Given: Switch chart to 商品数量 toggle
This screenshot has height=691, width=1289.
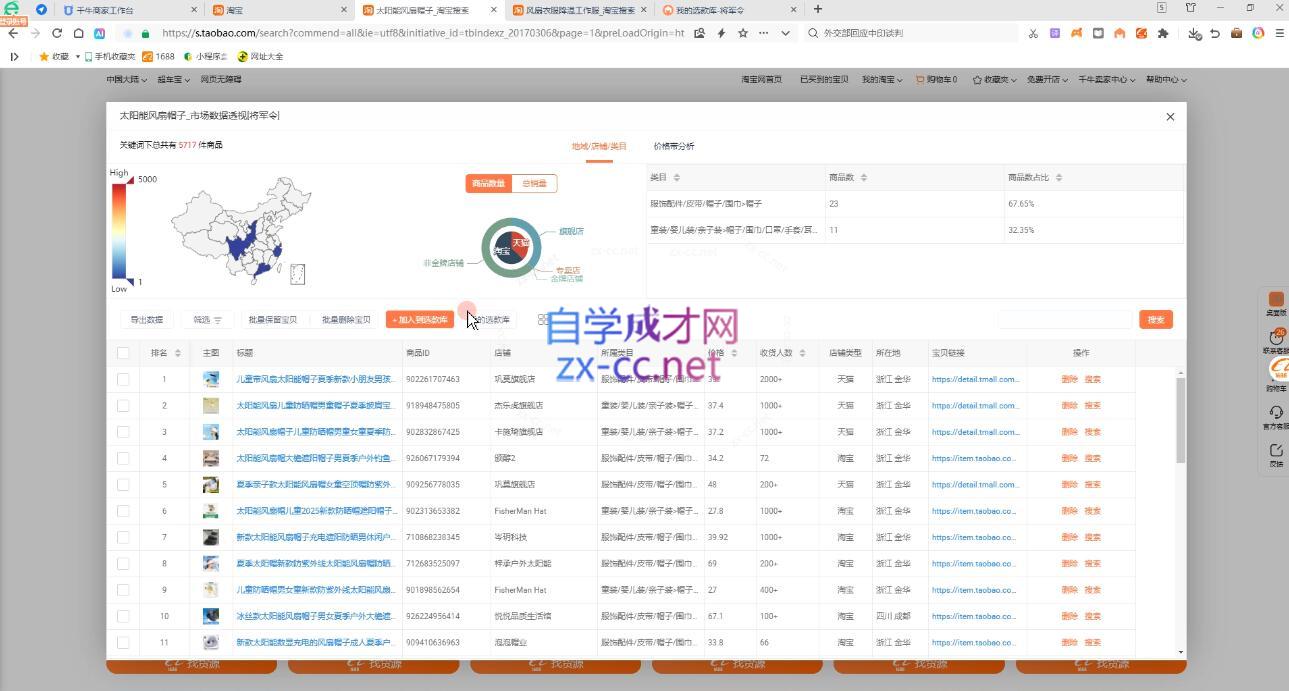Looking at the screenshot, I should pos(488,184).
